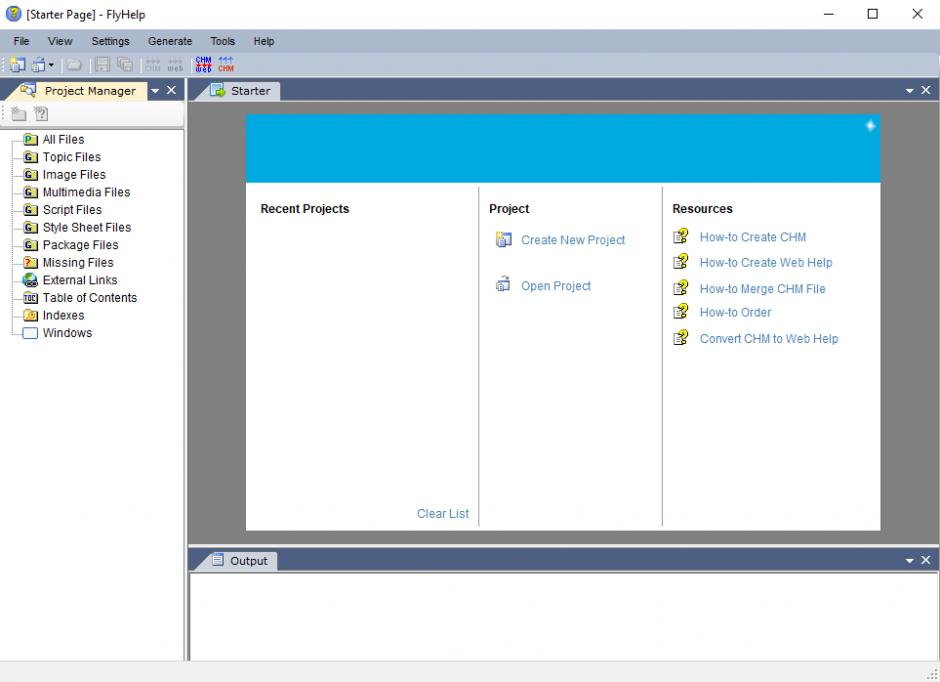The height and width of the screenshot is (682, 940).
Task: Click the help icon beside Convert CHM to Web Help
Action: coord(680,337)
